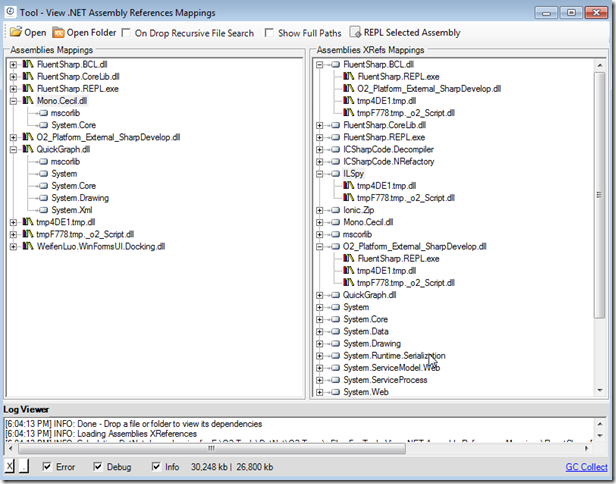
Task: Click reference icon of ICSharpCode.Decompiler node
Action: pos(335,149)
